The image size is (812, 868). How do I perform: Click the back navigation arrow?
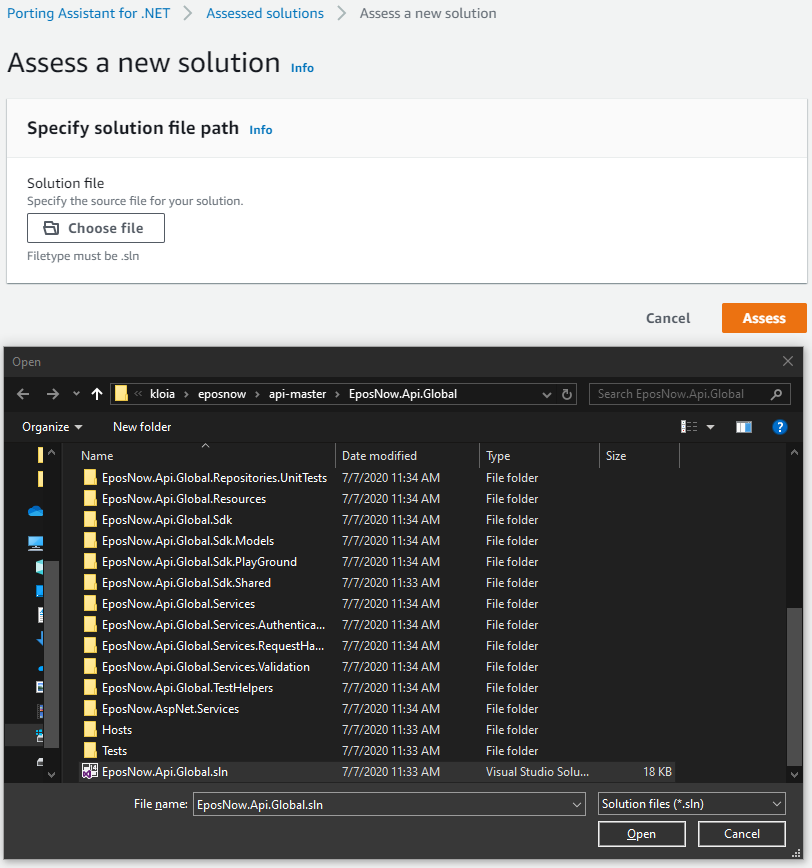[x=23, y=394]
